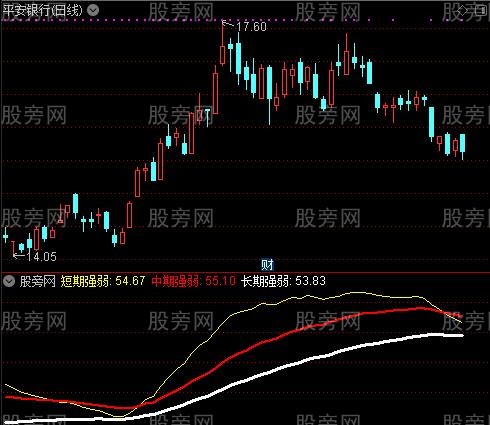Click the 中期强弱: 55.10 indicator value
Image resolution: width=490 pixels, height=425 pixels.
point(193,281)
